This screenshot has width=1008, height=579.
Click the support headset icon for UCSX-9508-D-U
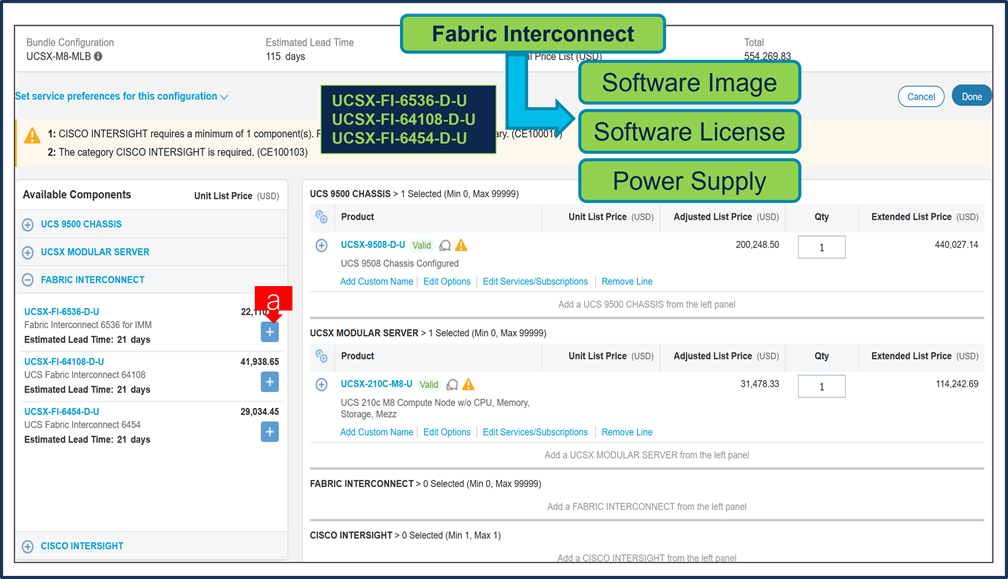tap(445, 245)
